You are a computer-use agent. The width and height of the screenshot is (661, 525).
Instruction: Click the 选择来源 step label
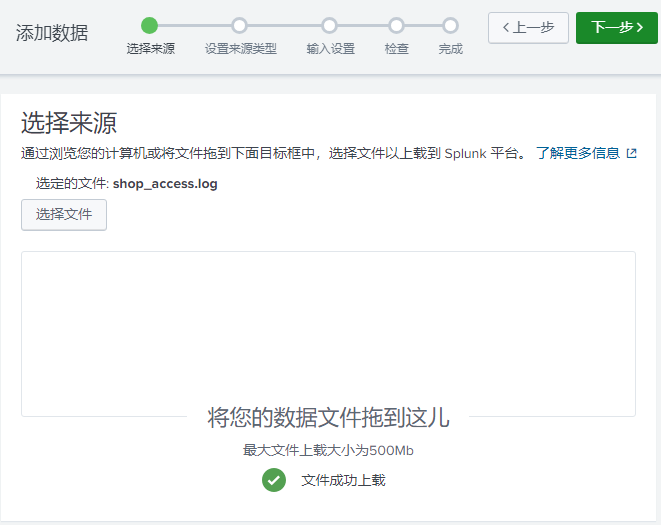[150, 49]
